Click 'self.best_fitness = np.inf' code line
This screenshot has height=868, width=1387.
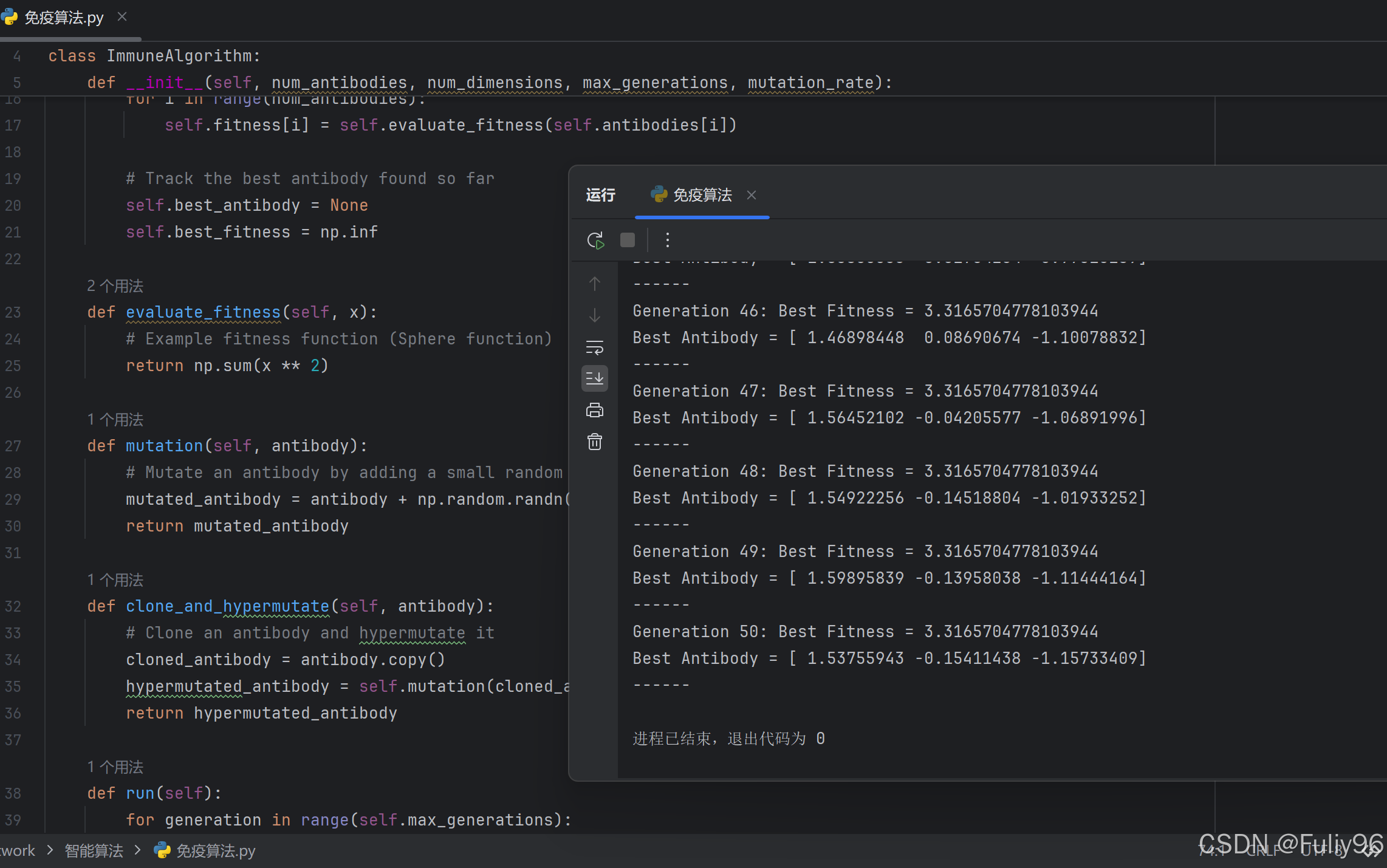coord(252,232)
